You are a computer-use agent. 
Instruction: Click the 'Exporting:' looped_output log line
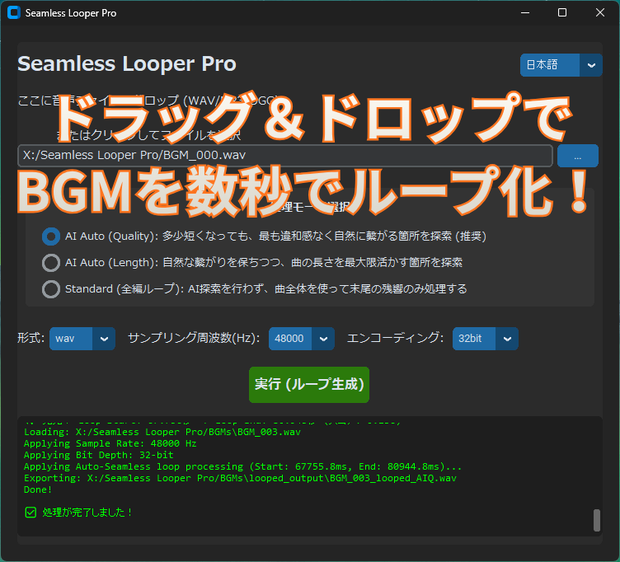click(x=240, y=478)
